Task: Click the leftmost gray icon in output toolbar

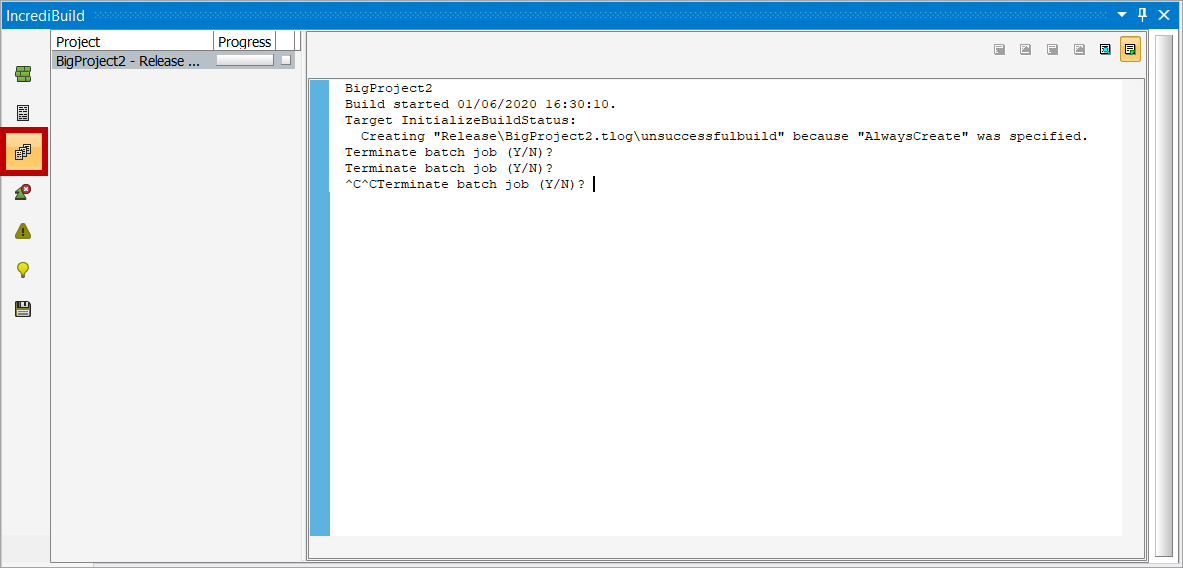Action: (x=999, y=49)
